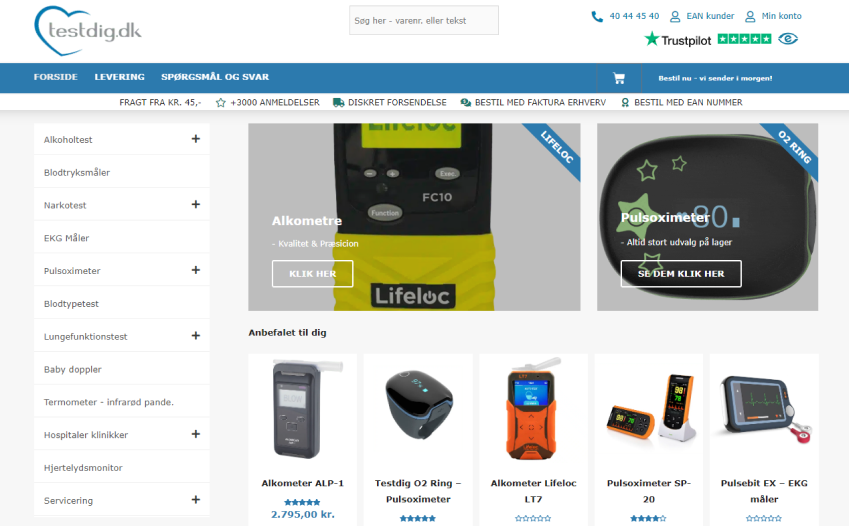
Task: Open Spørgsmål og svar in the navigation bar
Action: (x=215, y=77)
